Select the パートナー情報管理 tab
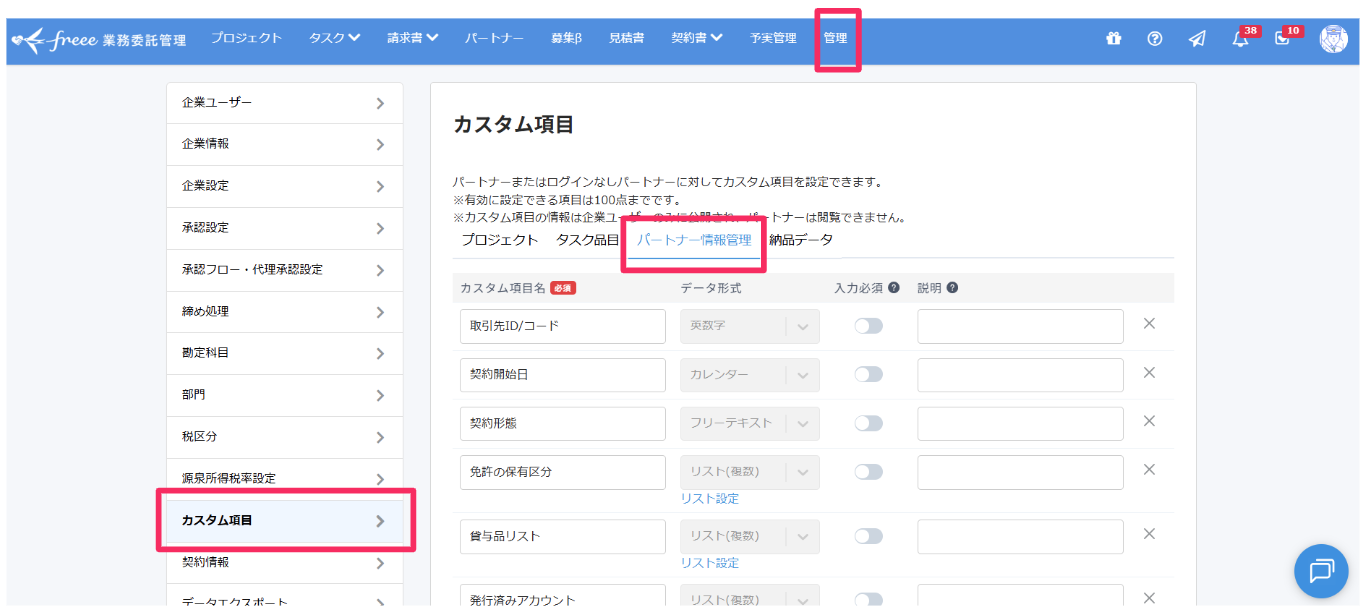 pos(694,240)
